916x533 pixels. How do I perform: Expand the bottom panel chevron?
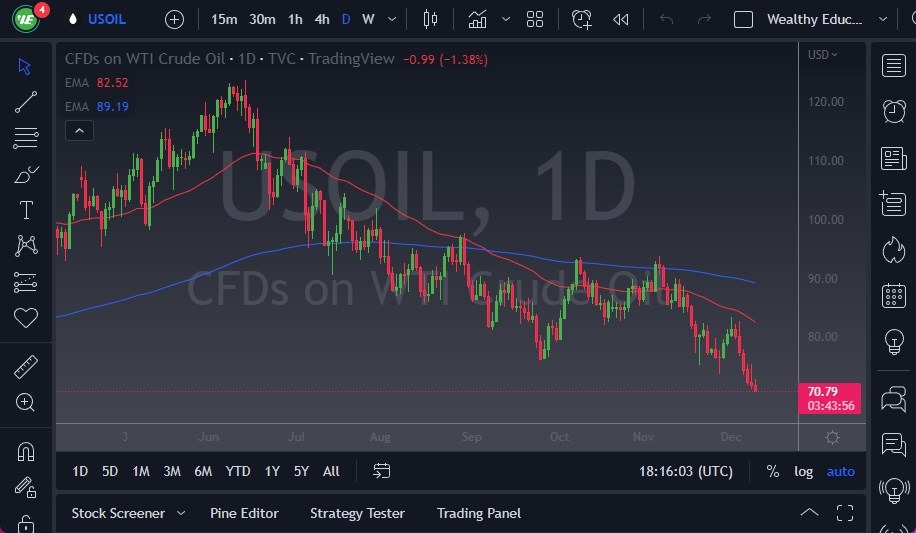[x=809, y=513]
